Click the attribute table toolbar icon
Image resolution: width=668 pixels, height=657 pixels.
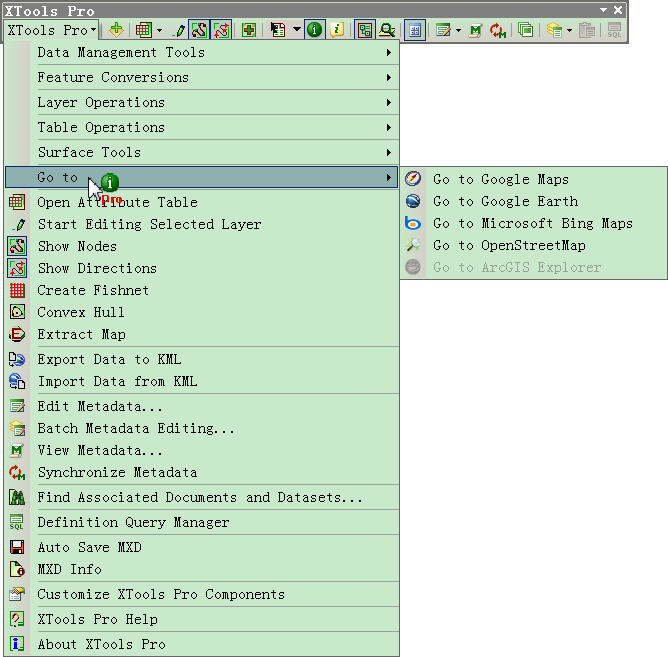pyautogui.click(x=144, y=30)
